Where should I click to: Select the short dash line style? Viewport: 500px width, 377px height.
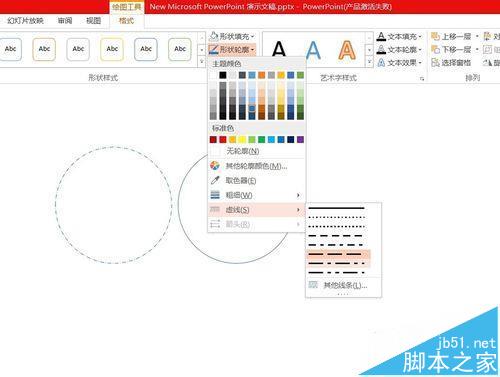tap(337, 236)
